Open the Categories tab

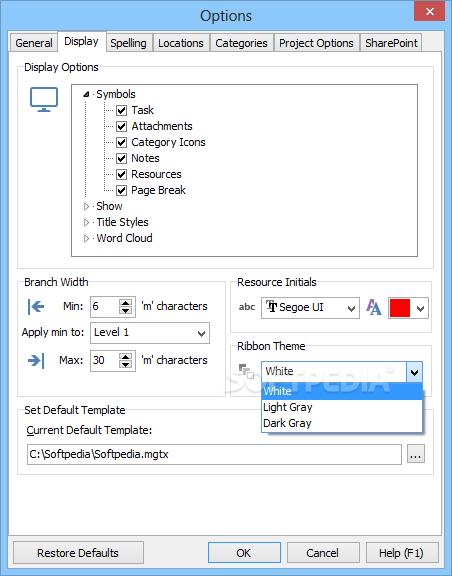pyautogui.click(x=241, y=43)
